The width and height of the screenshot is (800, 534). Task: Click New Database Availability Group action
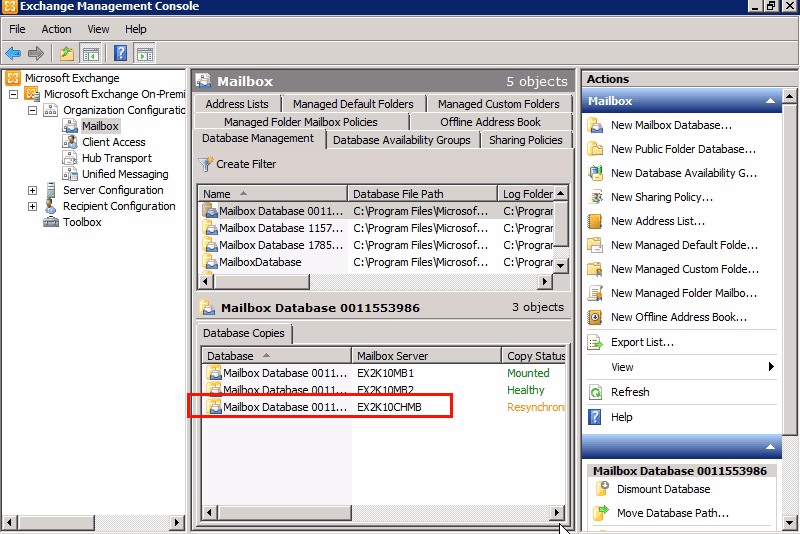(x=684, y=173)
